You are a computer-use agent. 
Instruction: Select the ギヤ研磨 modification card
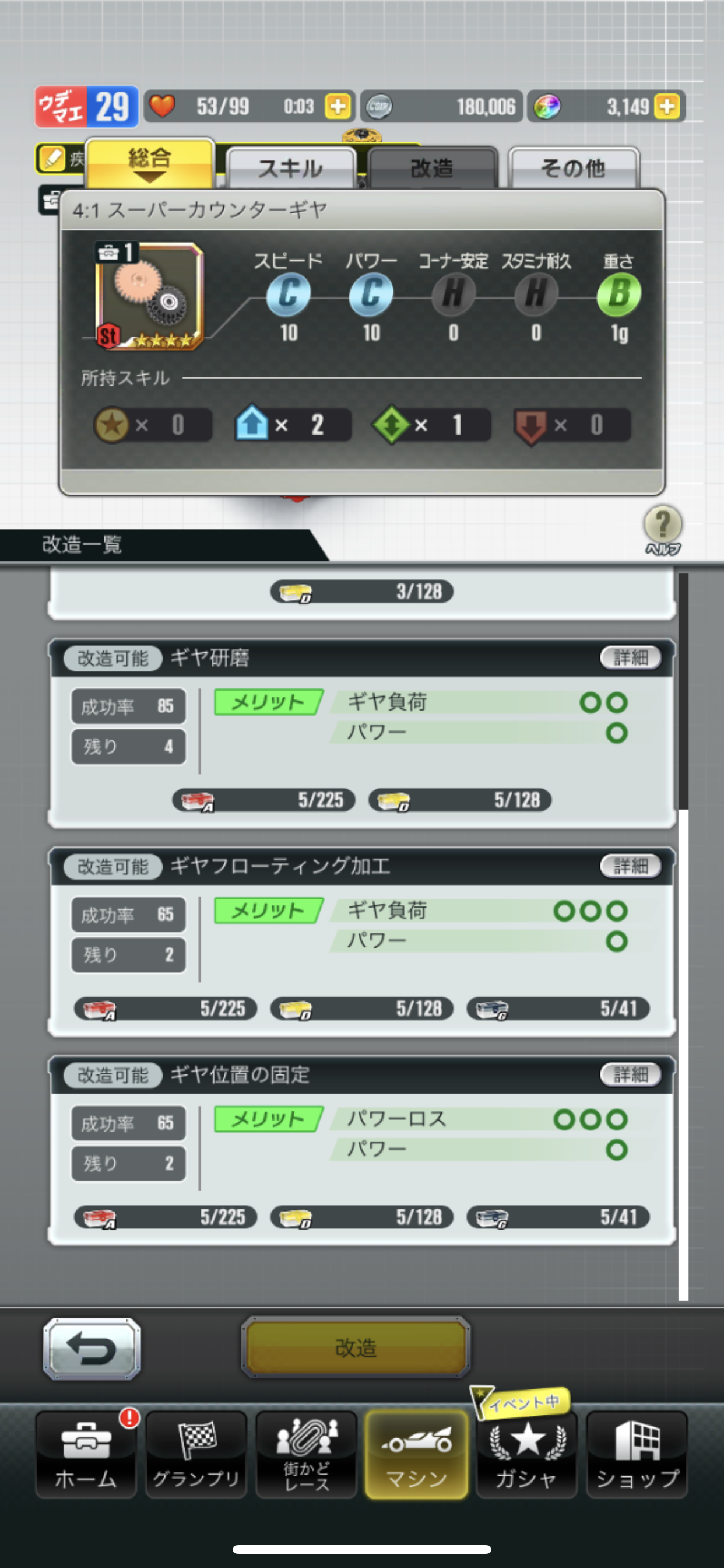(x=362, y=733)
